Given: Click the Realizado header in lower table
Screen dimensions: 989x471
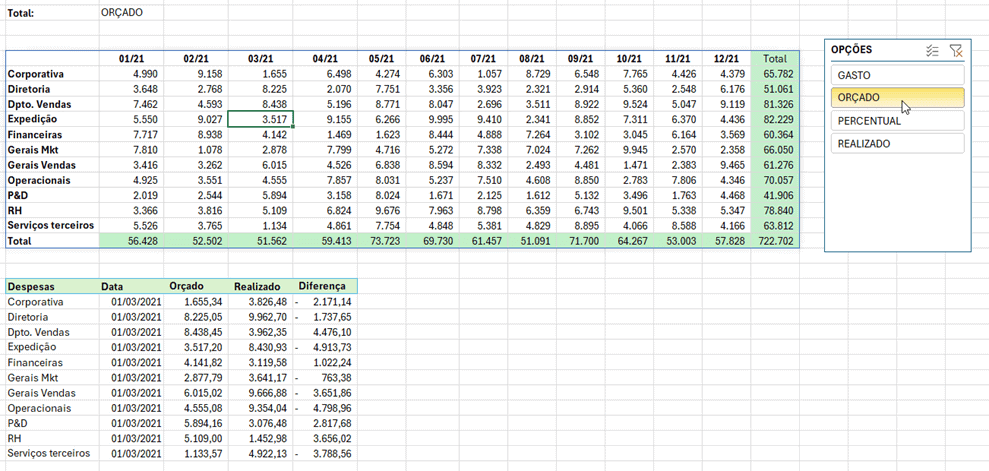Looking at the screenshot, I should point(260,286).
